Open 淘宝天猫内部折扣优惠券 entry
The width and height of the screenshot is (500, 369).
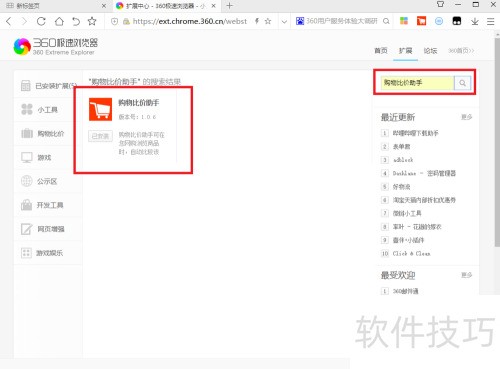424,200
